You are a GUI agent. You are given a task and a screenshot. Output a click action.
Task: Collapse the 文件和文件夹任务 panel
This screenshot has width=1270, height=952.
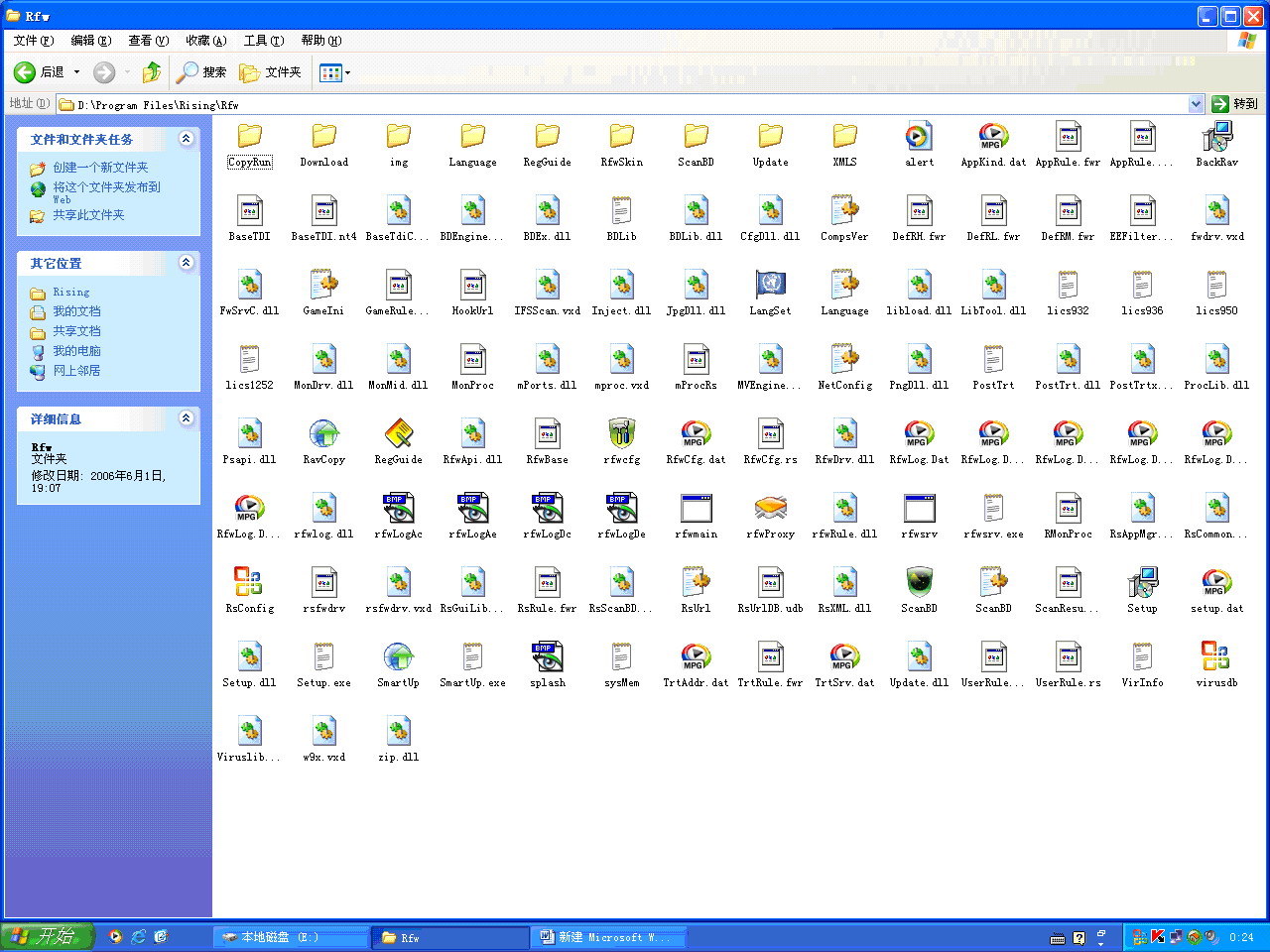[186, 139]
